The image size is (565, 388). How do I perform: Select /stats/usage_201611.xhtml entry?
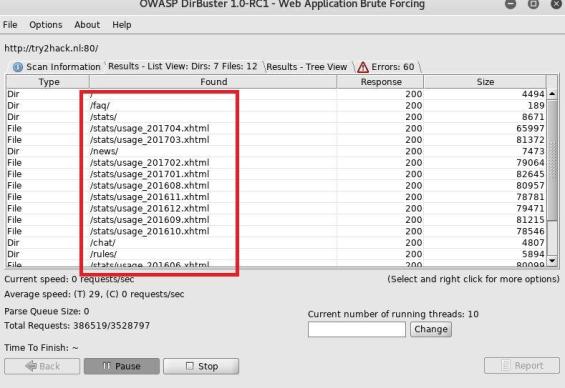tap(276, 197)
